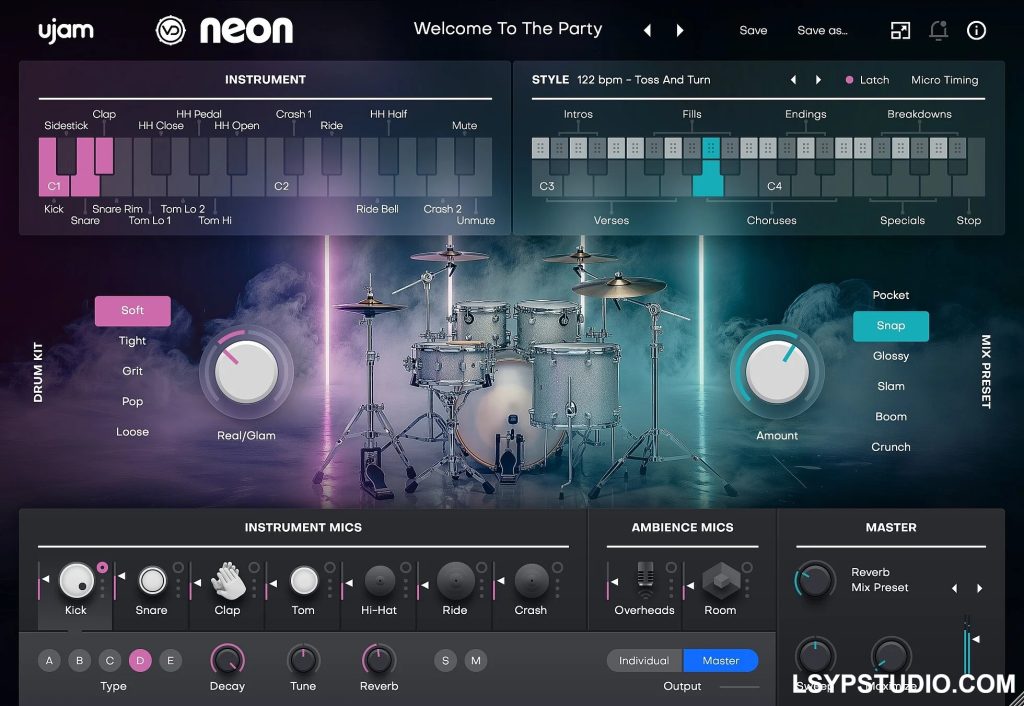This screenshot has height=706, width=1024.
Task: Select the Crash cymbal icon
Action: (x=531, y=580)
